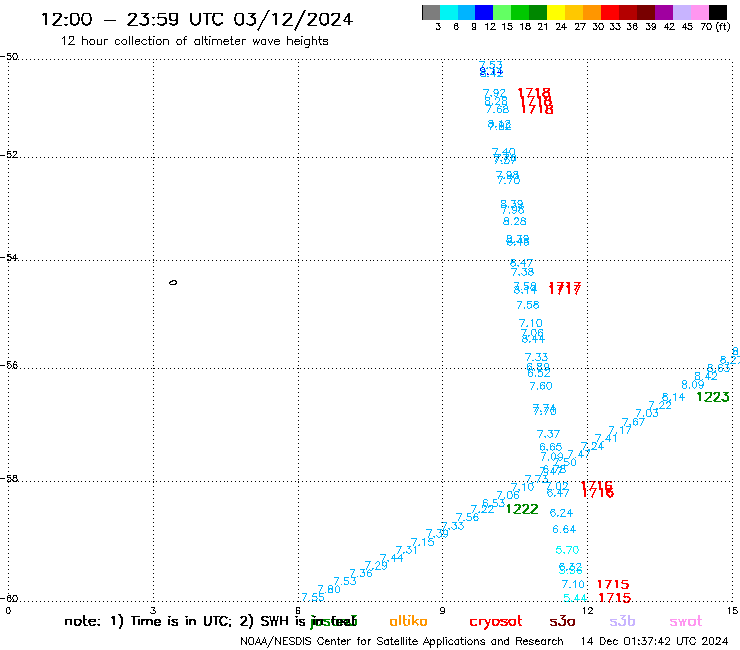Click the small island outline near -54 latitude

173,283
